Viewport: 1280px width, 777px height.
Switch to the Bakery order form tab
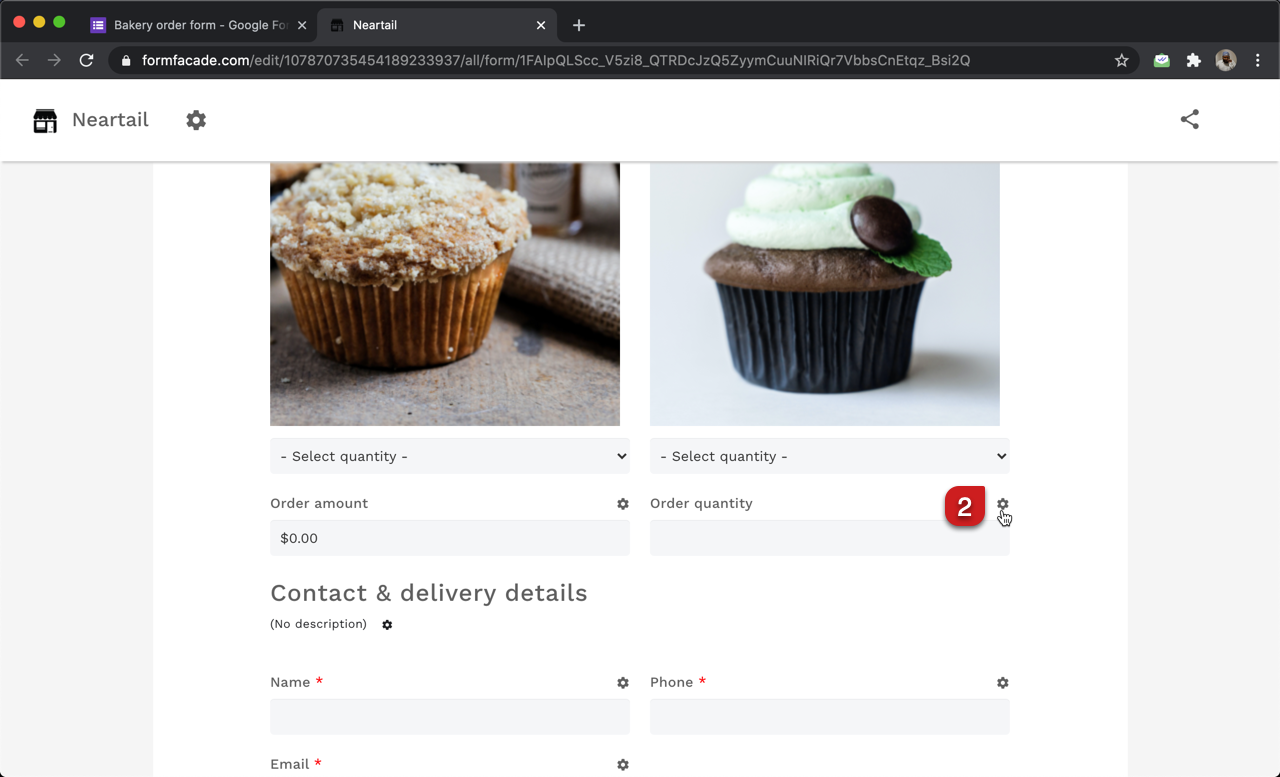190,25
